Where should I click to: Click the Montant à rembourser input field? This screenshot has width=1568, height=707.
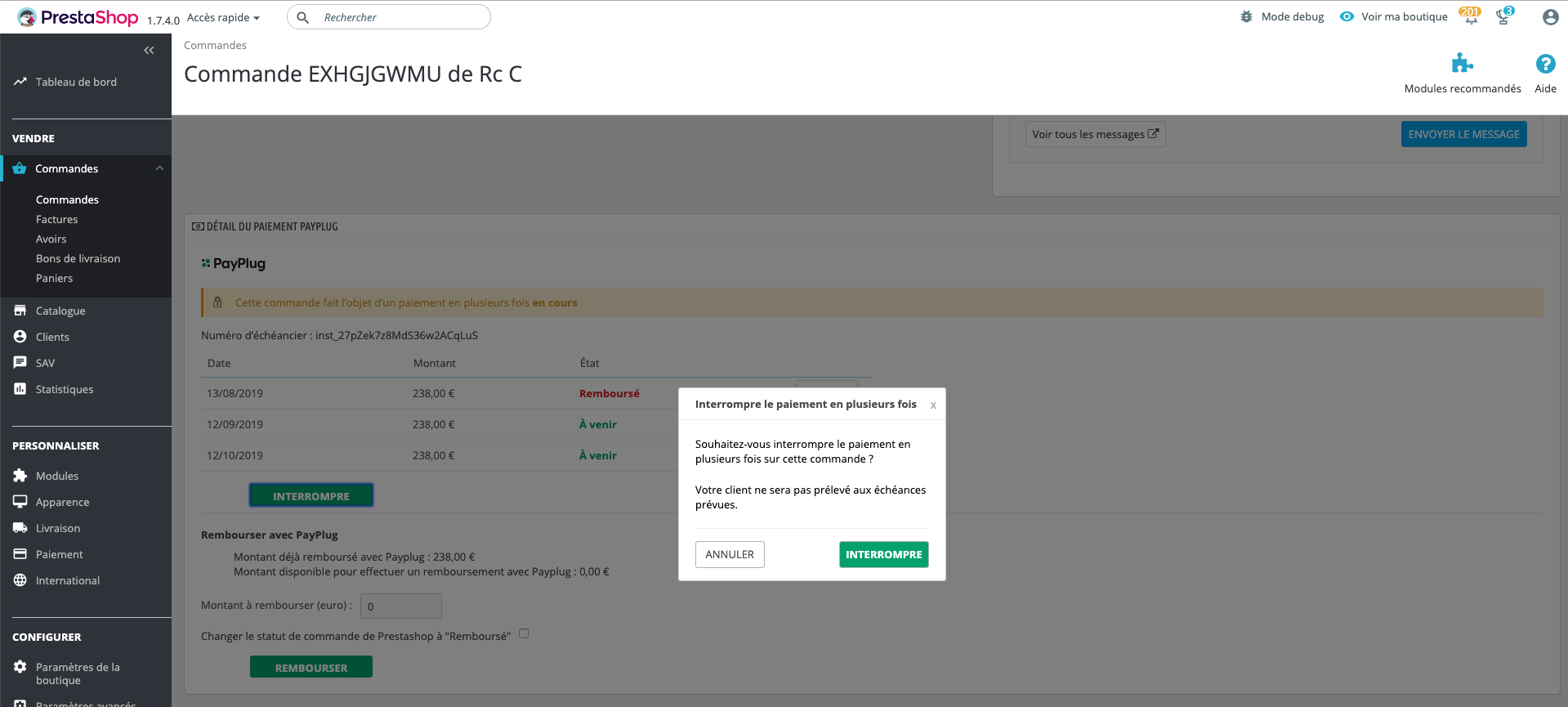(401, 606)
